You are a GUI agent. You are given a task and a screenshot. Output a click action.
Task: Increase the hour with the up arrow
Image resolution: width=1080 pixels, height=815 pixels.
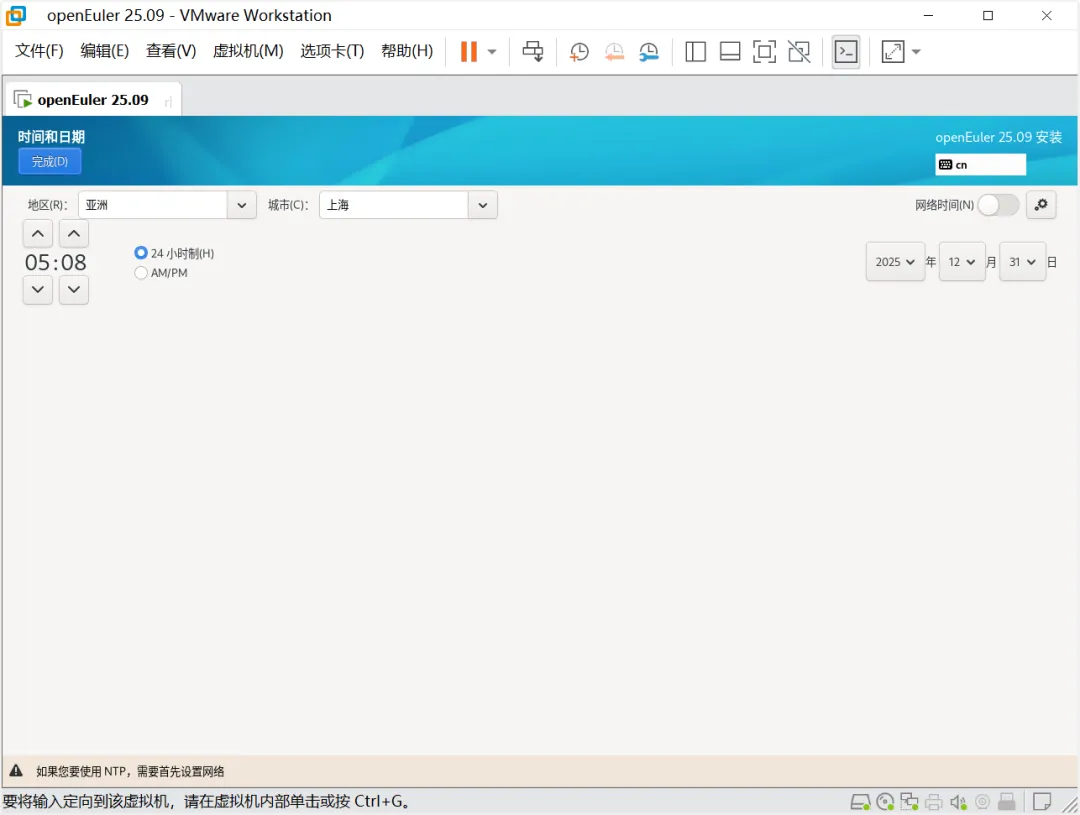pyautogui.click(x=38, y=234)
